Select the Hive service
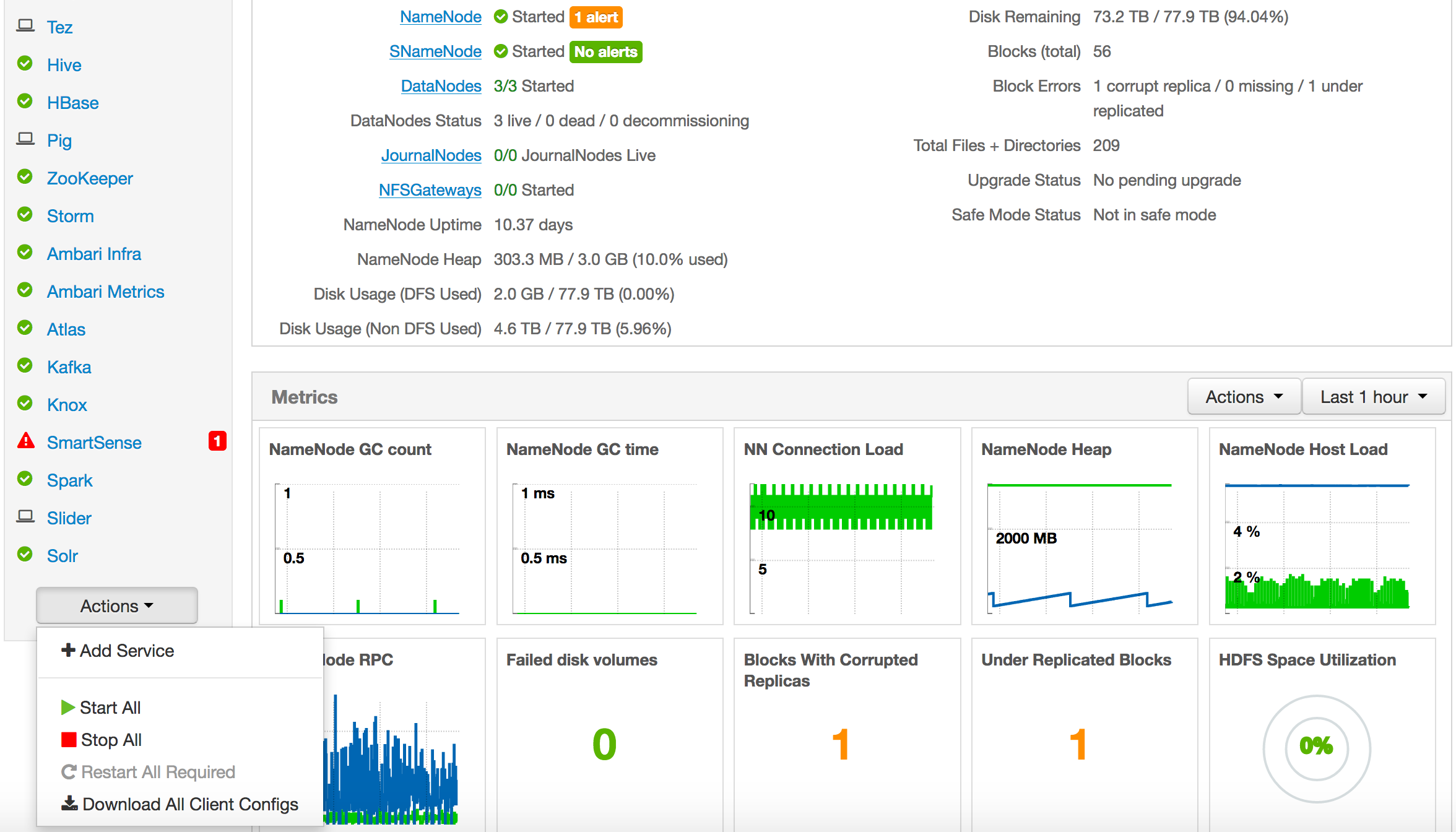 64,65
